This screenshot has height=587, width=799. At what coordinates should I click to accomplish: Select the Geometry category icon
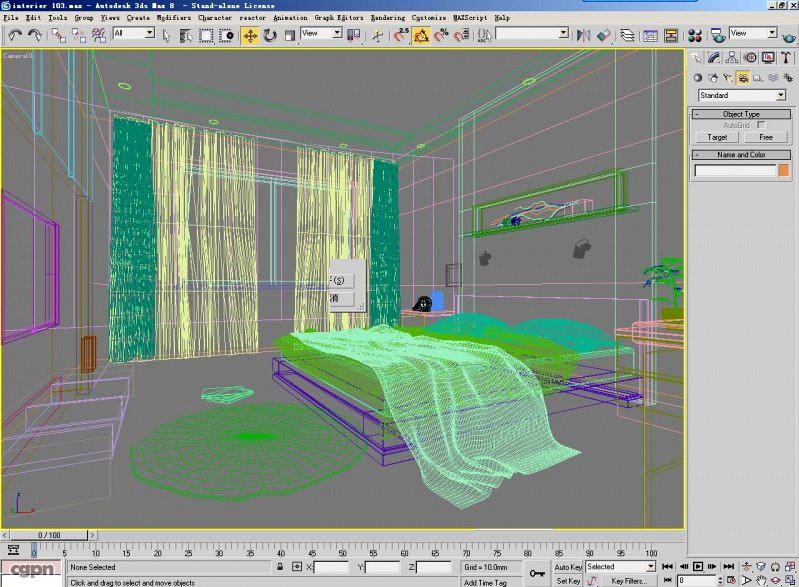click(x=698, y=78)
